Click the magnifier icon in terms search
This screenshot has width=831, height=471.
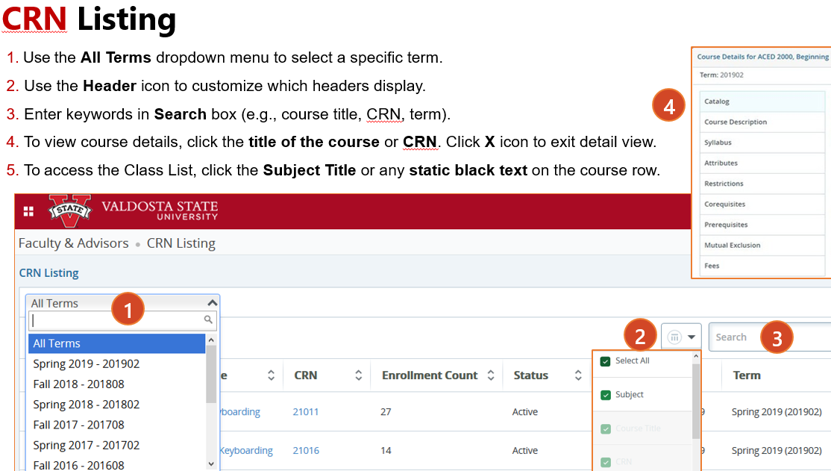click(x=208, y=320)
